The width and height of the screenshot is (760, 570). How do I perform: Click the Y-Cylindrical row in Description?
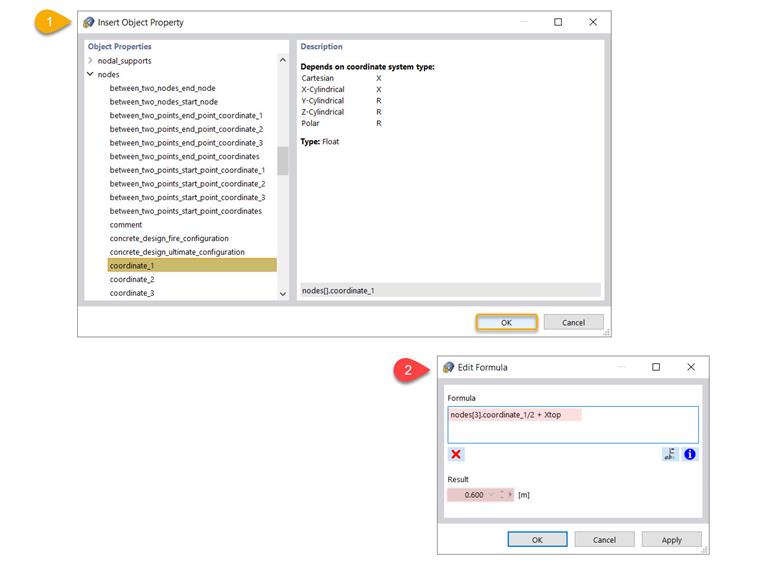pos(341,100)
